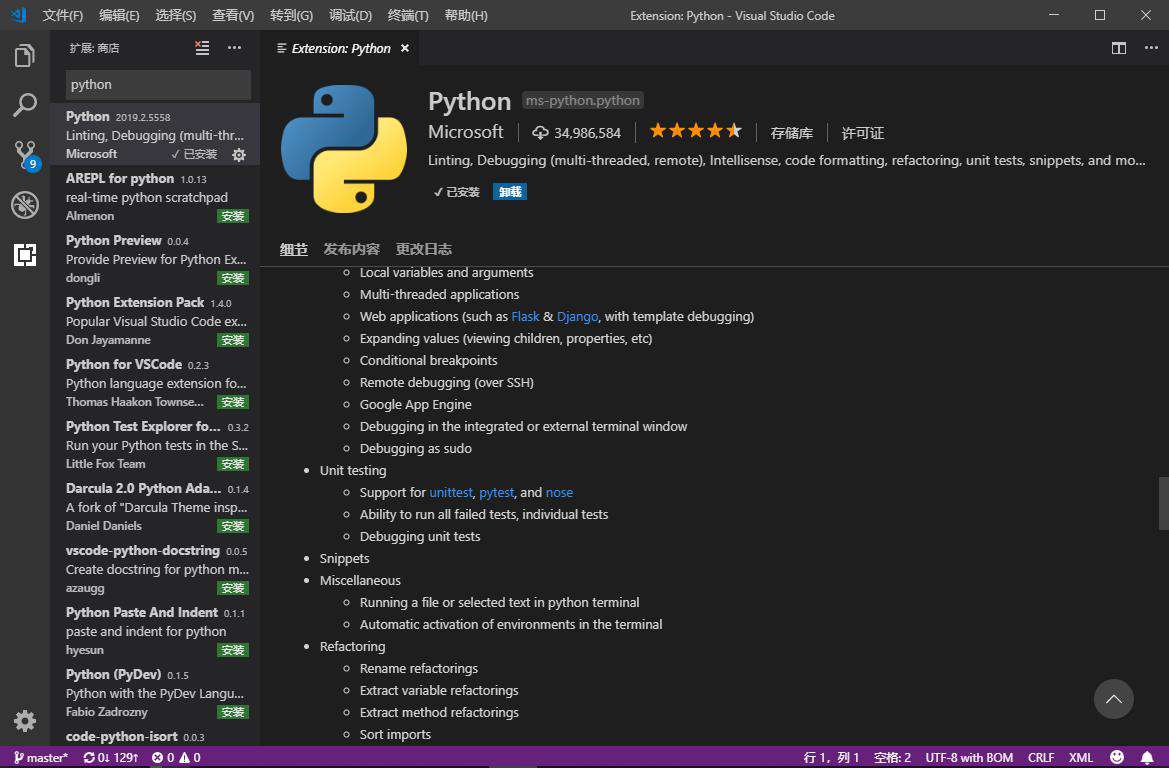This screenshot has height=768, width=1169.
Task: Open notifications bell in status bar
Action: click(x=1147, y=758)
